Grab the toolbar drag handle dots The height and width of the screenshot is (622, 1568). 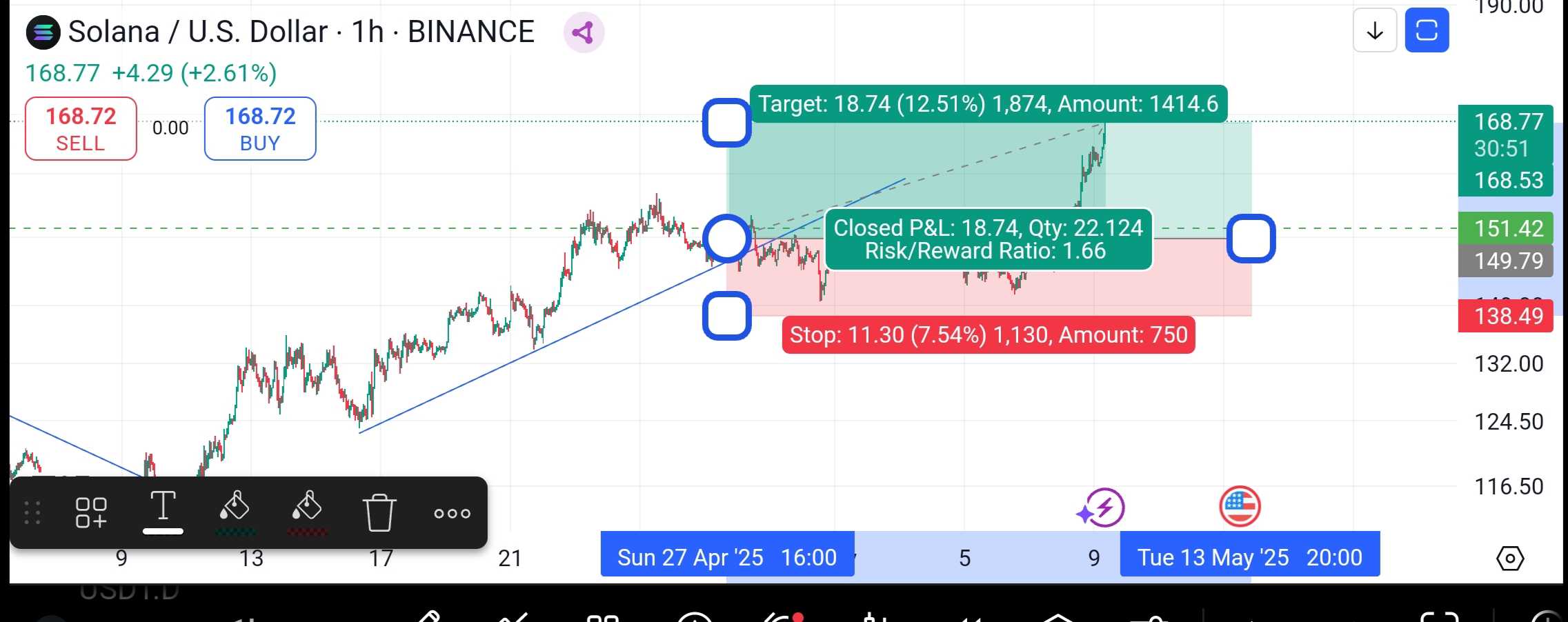coord(32,513)
